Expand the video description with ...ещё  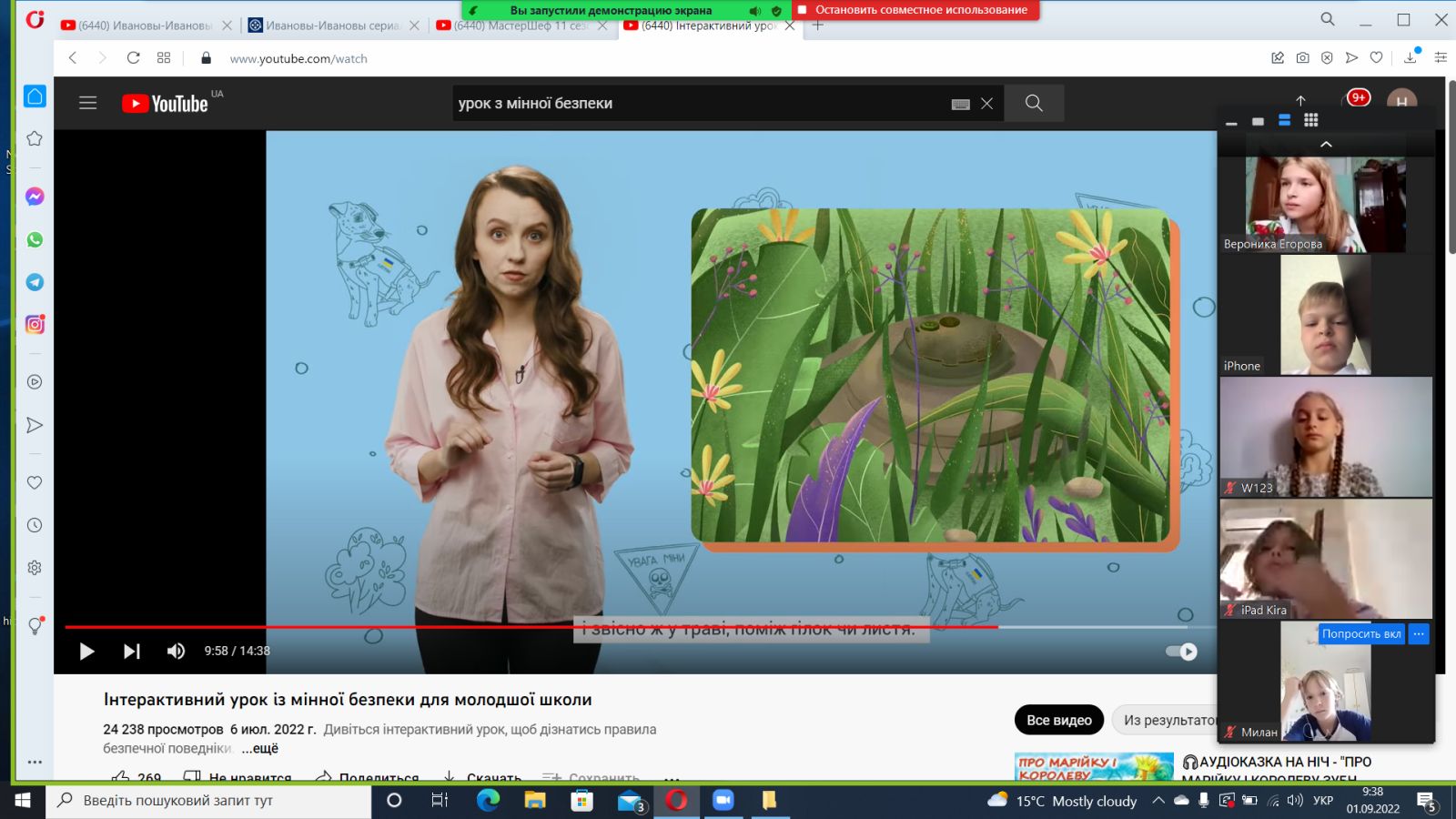(x=260, y=748)
